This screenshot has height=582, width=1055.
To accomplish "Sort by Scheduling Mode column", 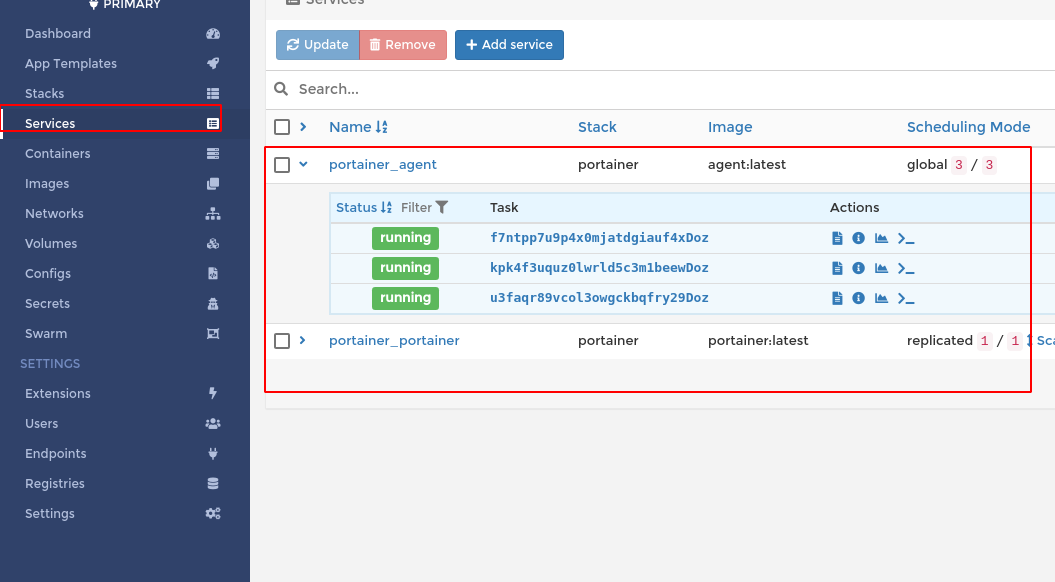I will coord(968,127).
